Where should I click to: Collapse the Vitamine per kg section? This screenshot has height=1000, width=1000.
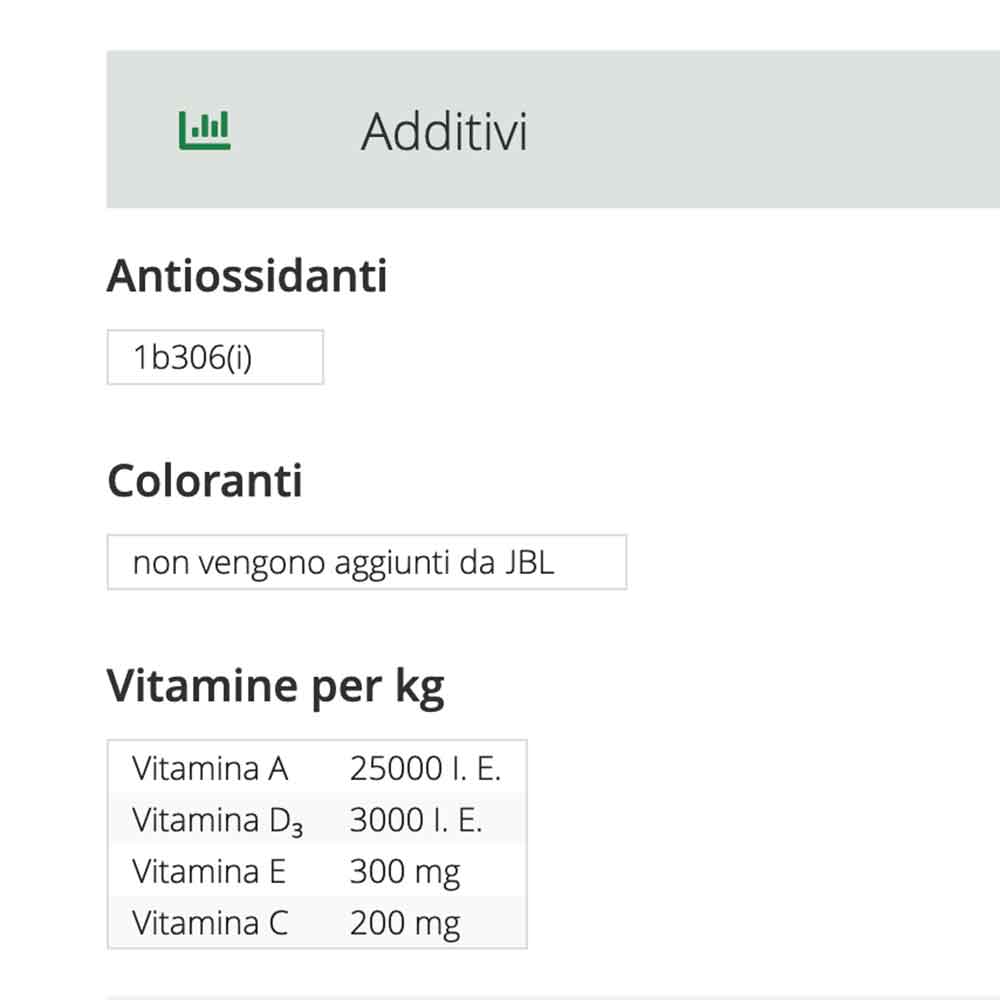(x=278, y=684)
